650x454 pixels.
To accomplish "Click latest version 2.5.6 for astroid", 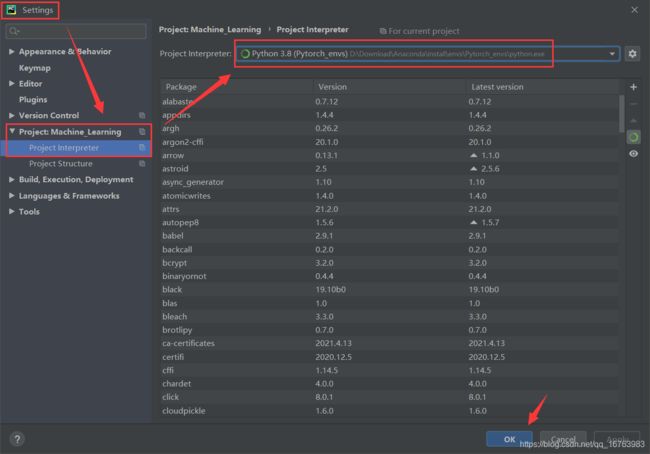I will pyautogui.click(x=490, y=169).
